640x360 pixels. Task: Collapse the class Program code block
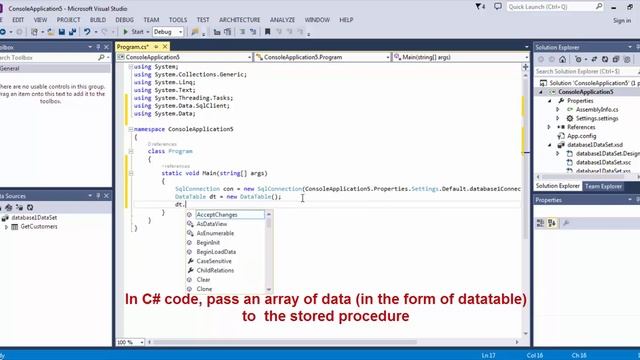[x=131, y=151]
